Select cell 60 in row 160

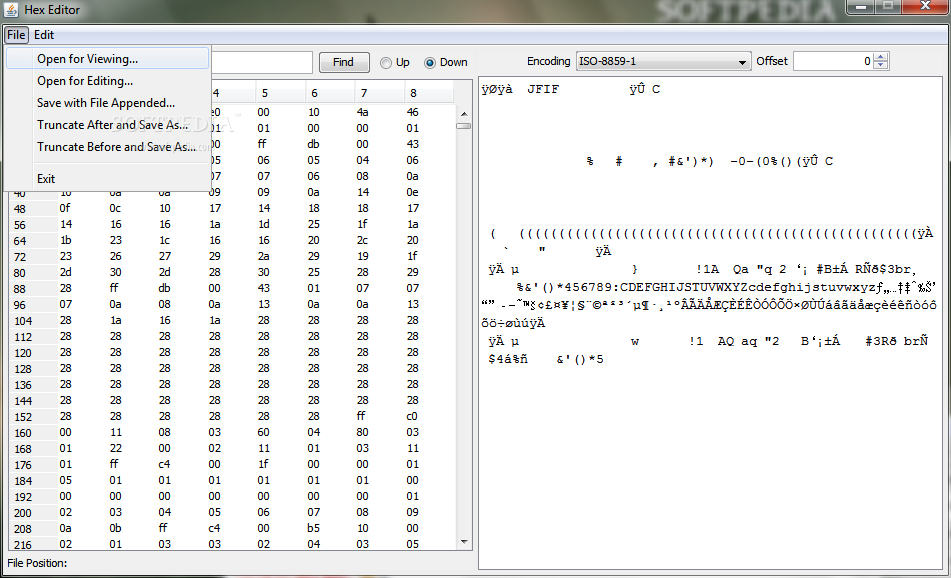pyautogui.click(x=263, y=432)
